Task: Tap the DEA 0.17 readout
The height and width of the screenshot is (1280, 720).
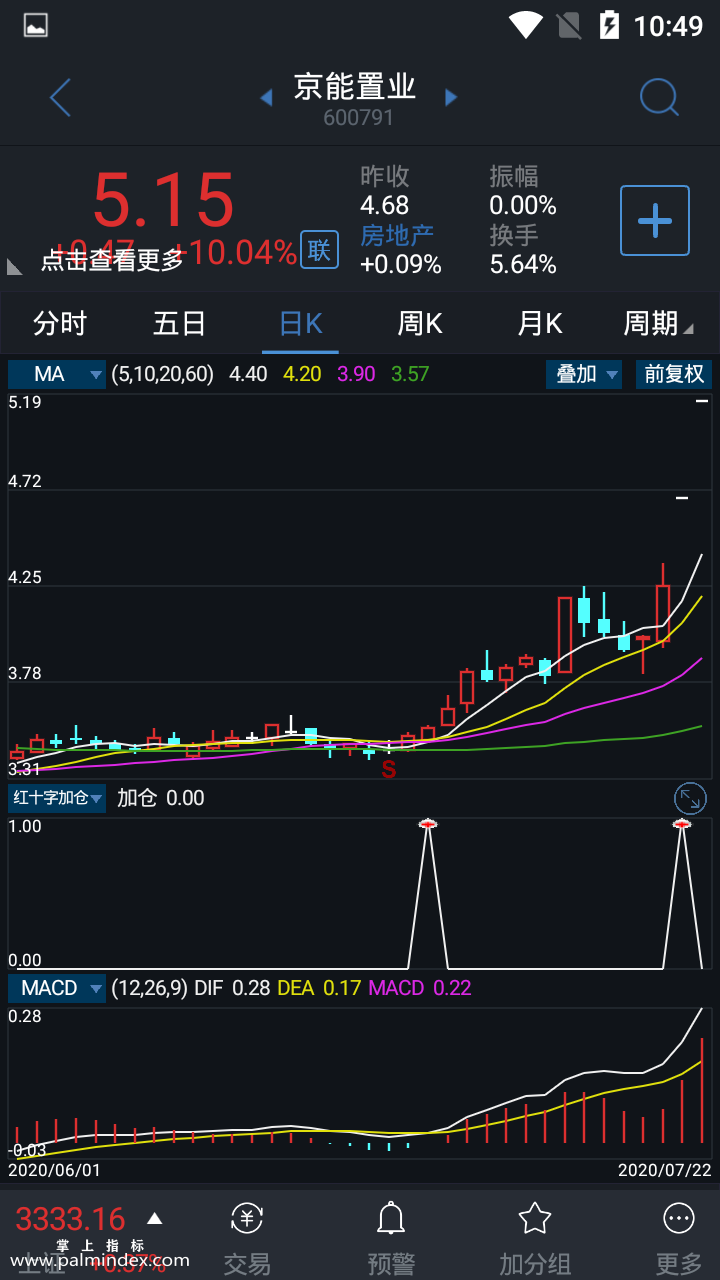Action: pos(319,988)
